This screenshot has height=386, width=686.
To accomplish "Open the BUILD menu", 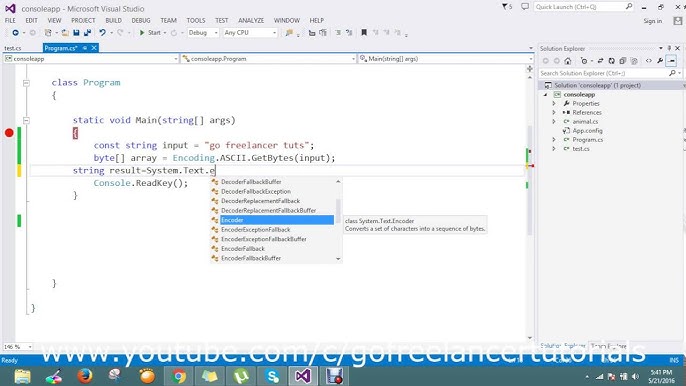I will (x=113, y=21).
